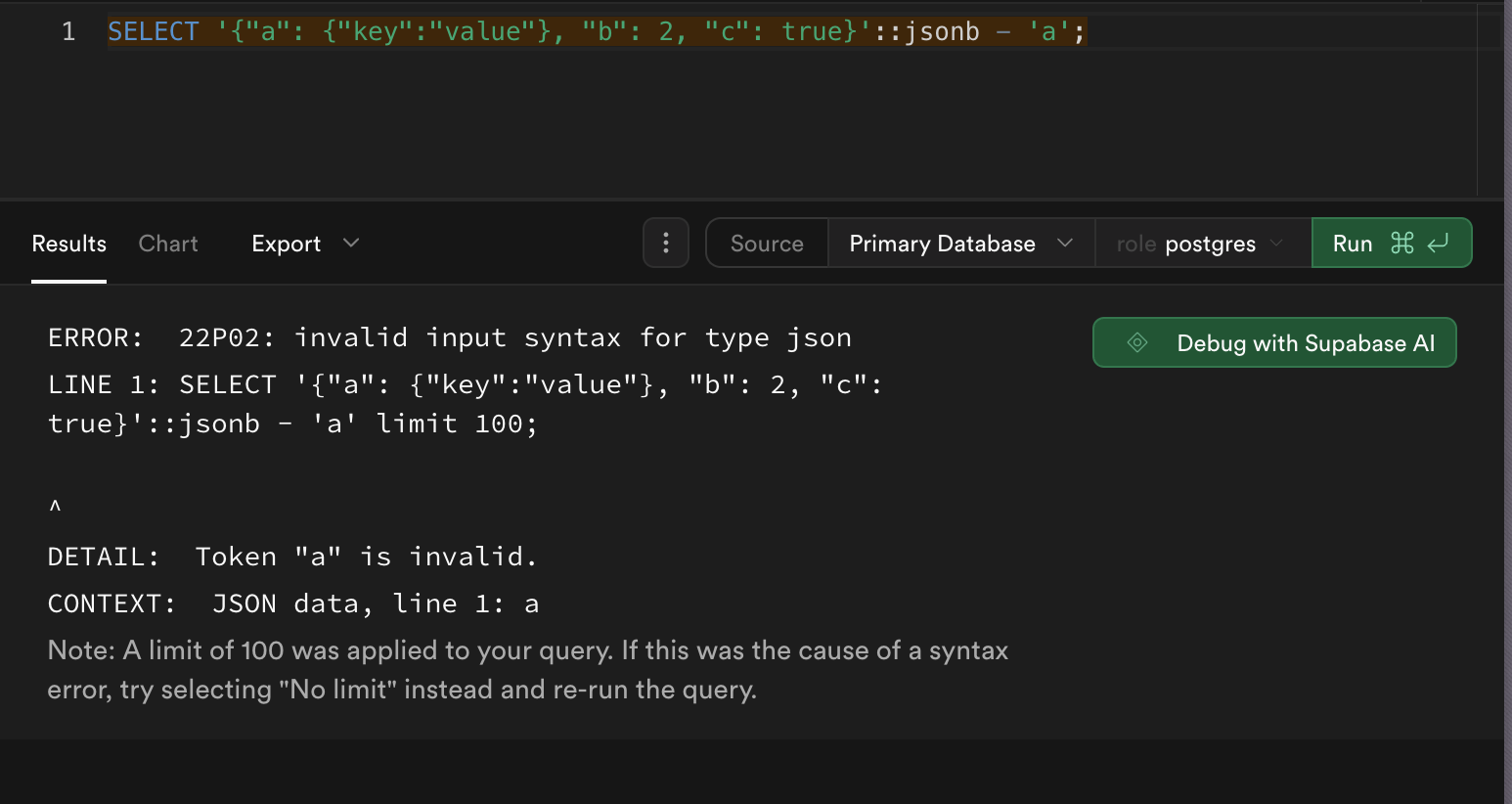Click the DETAIL token invalid line
Image resolution: width=1512 pixels, height=804 pixels.
click(x=291, y=557)
